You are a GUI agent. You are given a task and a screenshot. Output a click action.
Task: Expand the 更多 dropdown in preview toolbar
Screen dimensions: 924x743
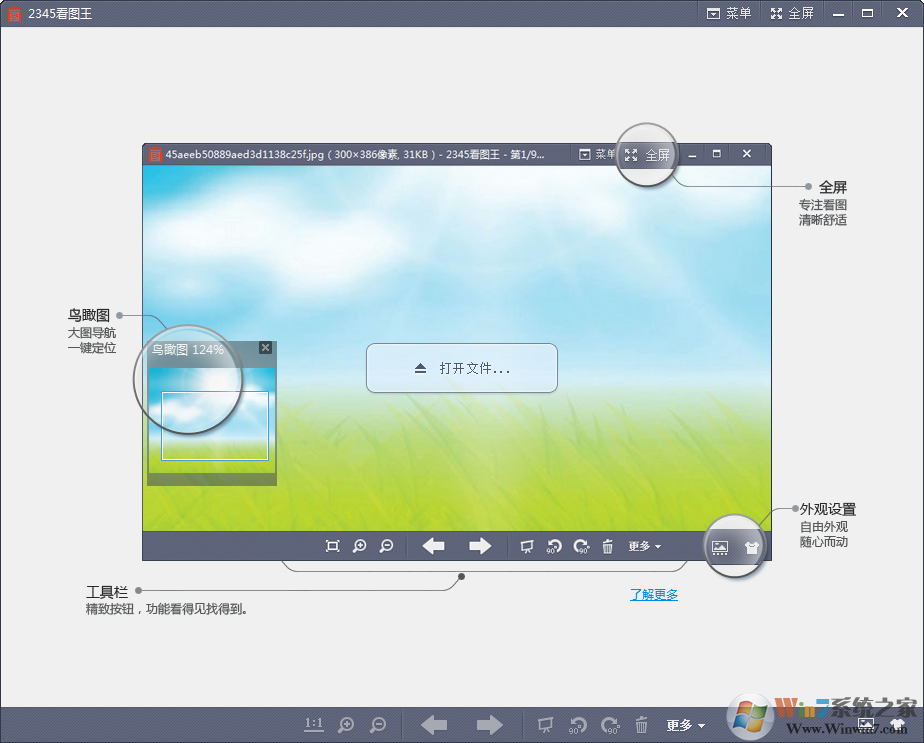(x=644, y=546)
